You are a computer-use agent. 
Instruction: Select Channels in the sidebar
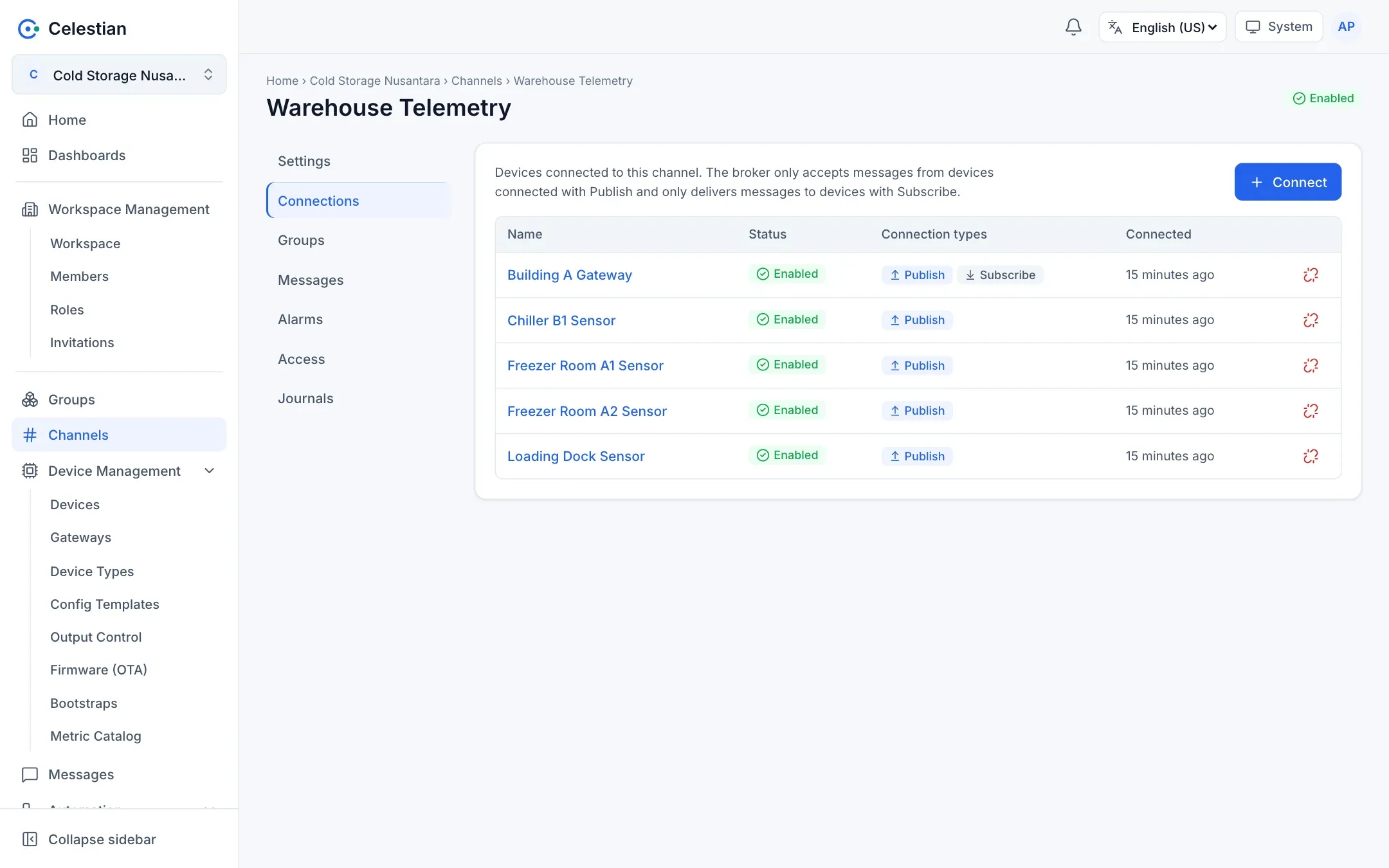[119, 435]
